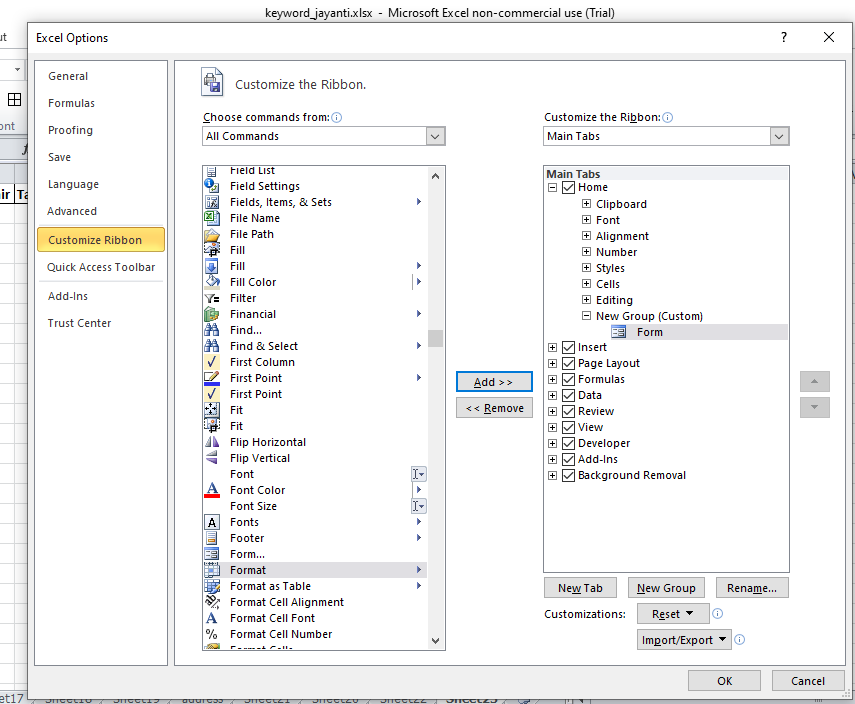855x704 pixels.
Task: Uncheck the Background Removal checkbox
Action: [568, 476]
